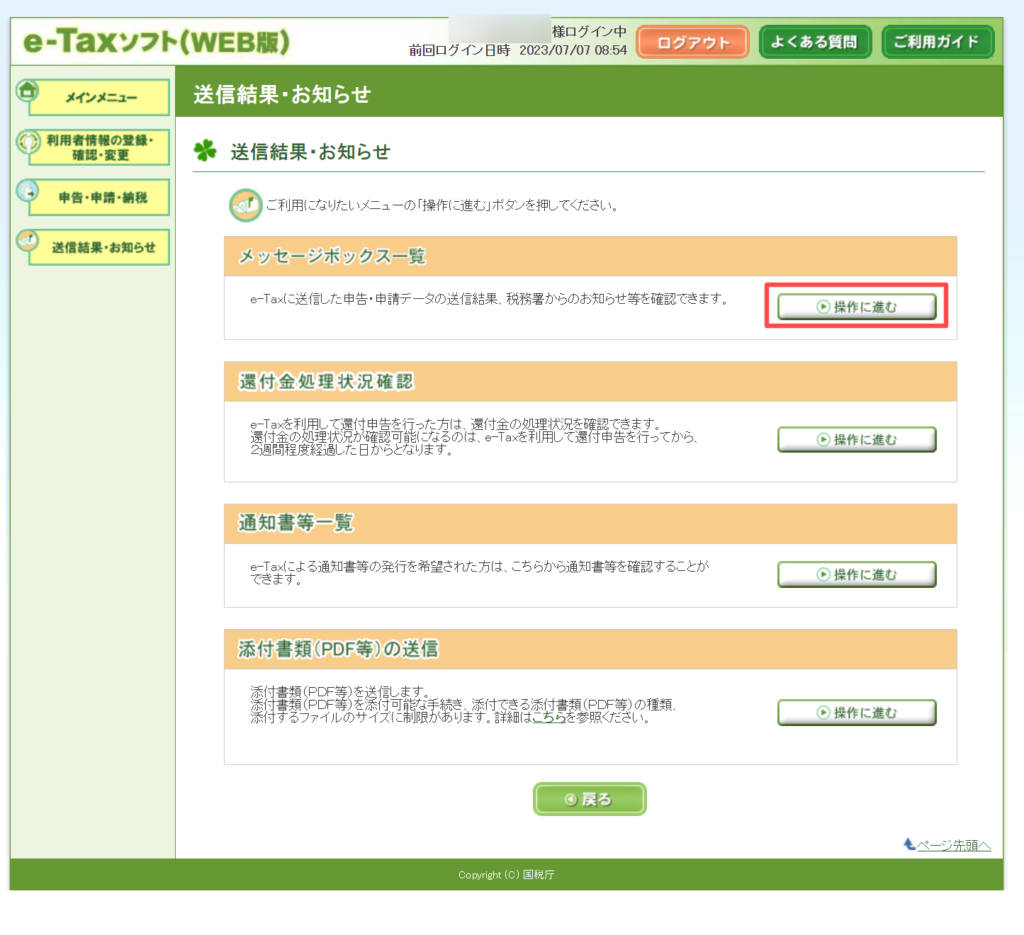Click the document icon beside 申告・申請・納税
1024x935 pixels.
(28, 191)
